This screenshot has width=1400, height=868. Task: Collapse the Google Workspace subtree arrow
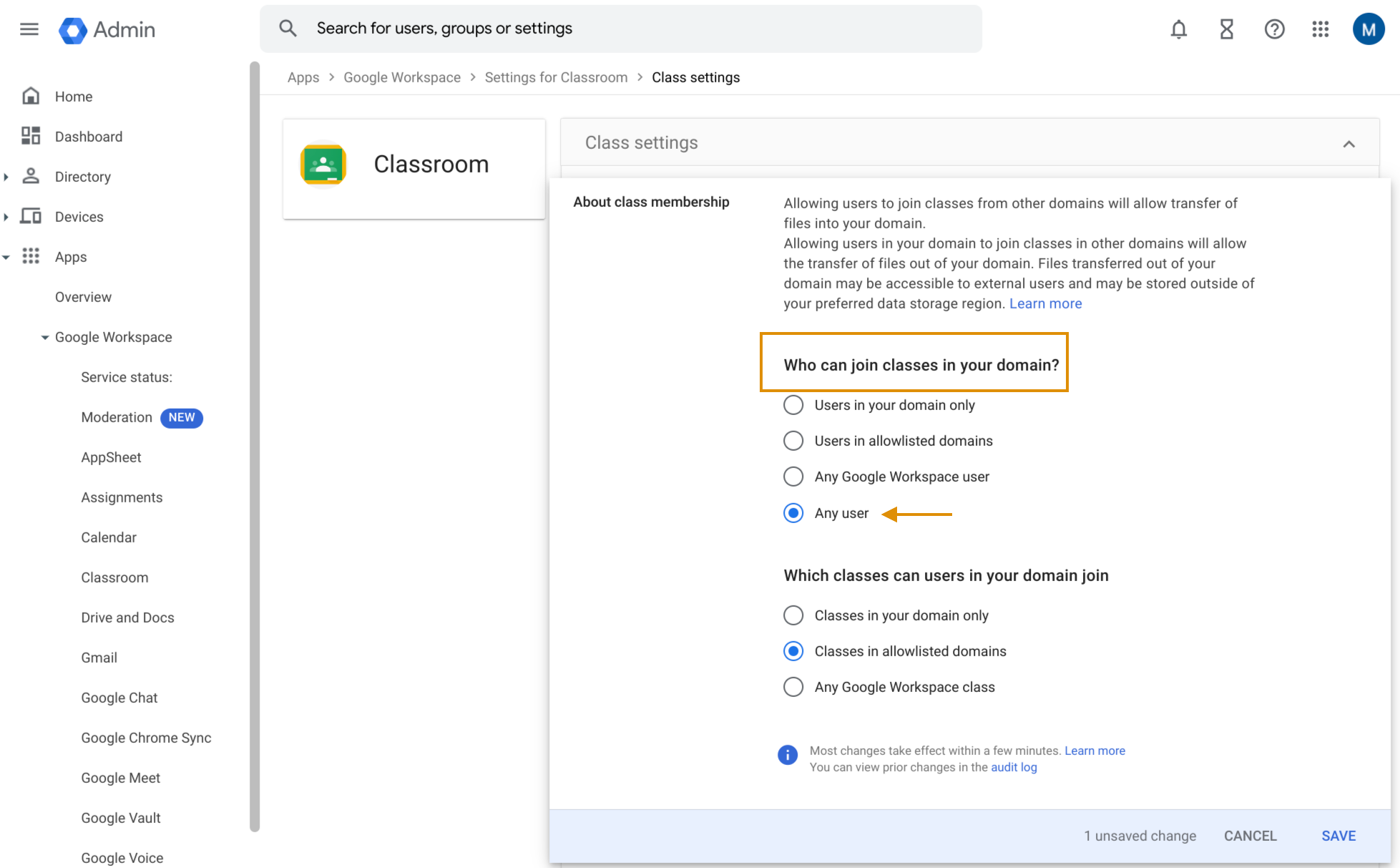click(x=45, y=337)
